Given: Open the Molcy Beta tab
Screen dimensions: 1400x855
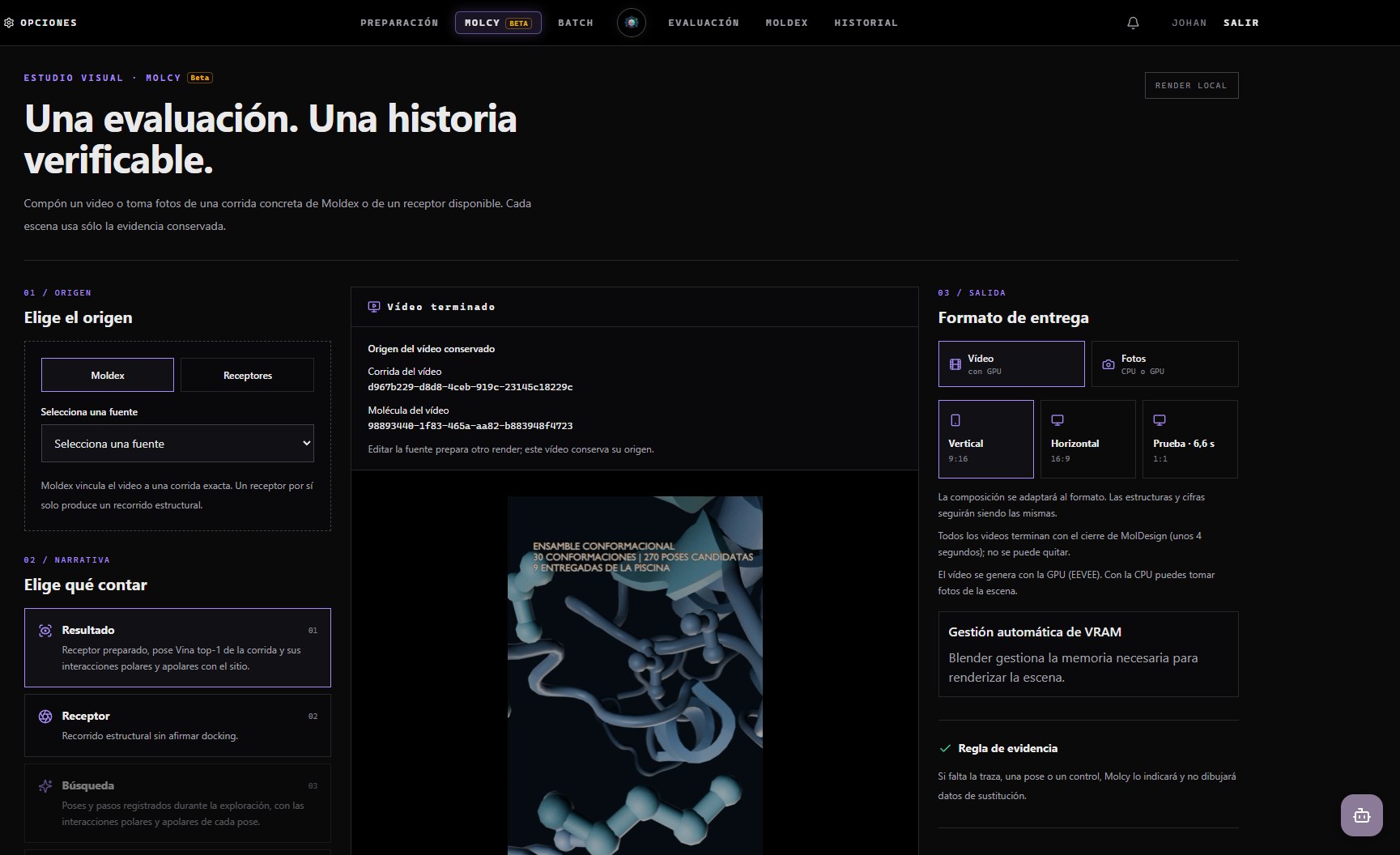Looking at the screenshot, I should (x=498, y=23).
